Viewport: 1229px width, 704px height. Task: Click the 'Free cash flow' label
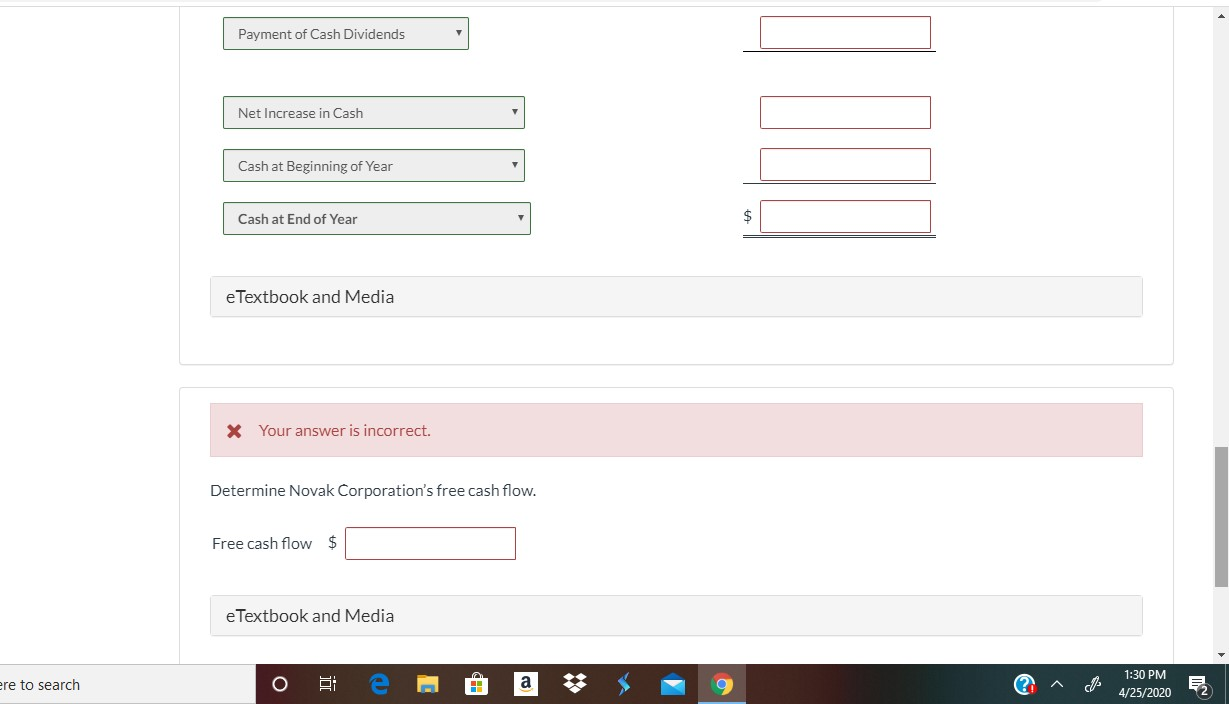[262, 544]
